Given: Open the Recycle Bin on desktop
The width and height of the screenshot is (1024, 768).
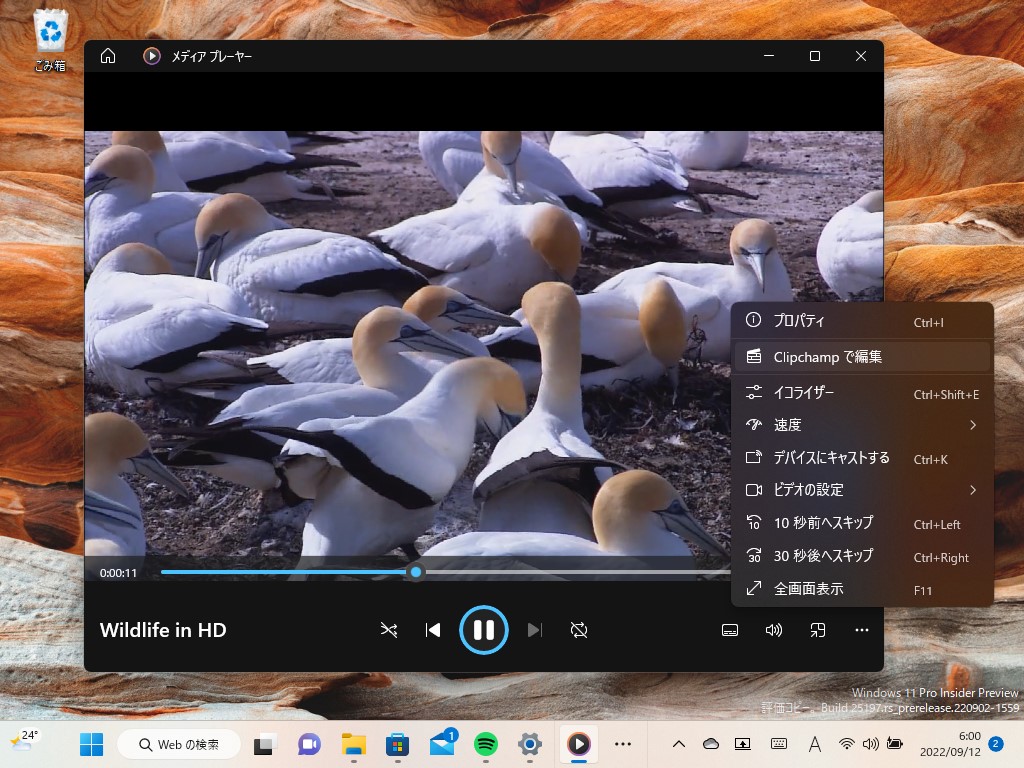Looking at the screenshot, I should click(50, 40).
